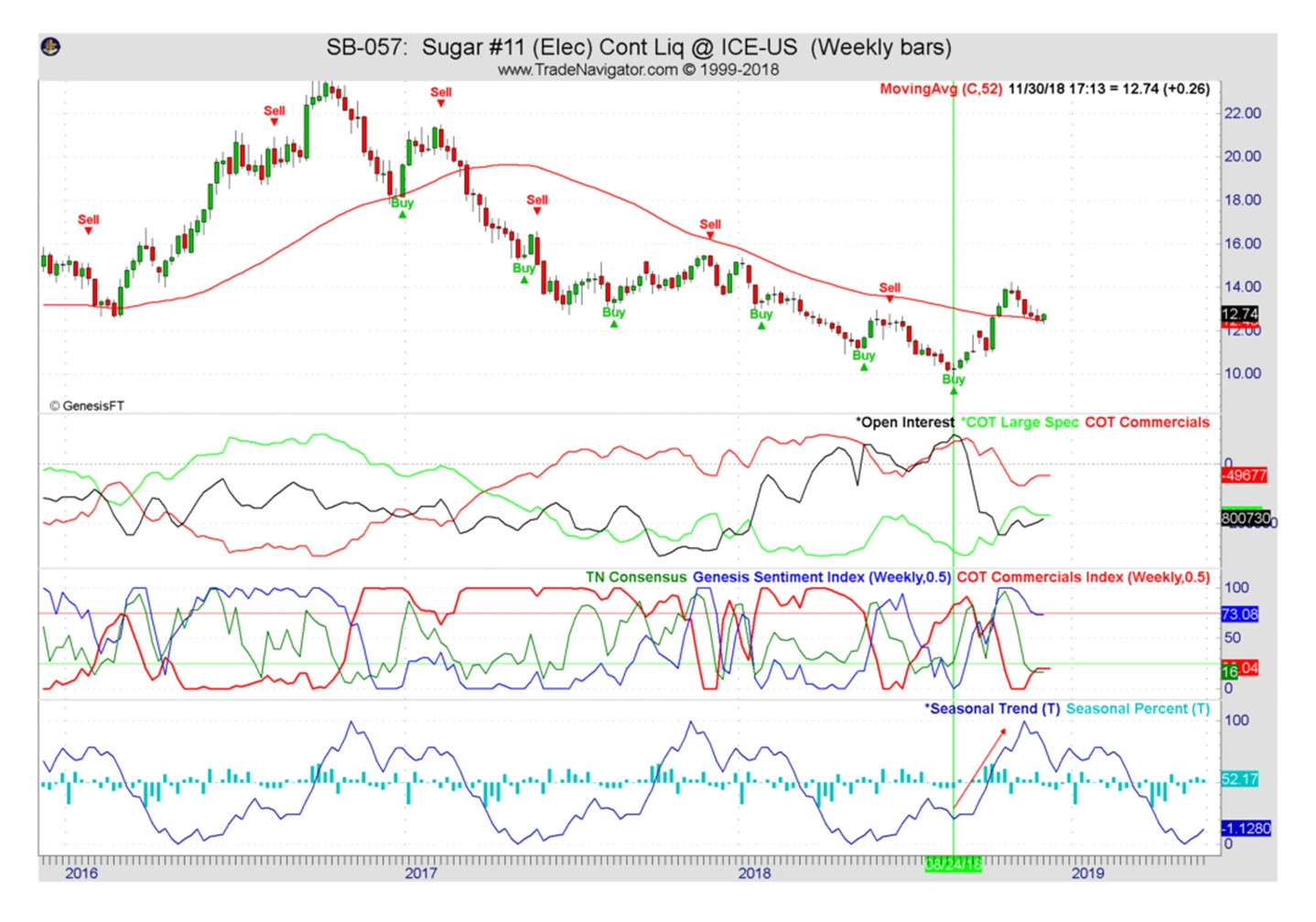
Task: Click the Trade Navigator logo icon beside the title
Action: (x=51, y=46)
